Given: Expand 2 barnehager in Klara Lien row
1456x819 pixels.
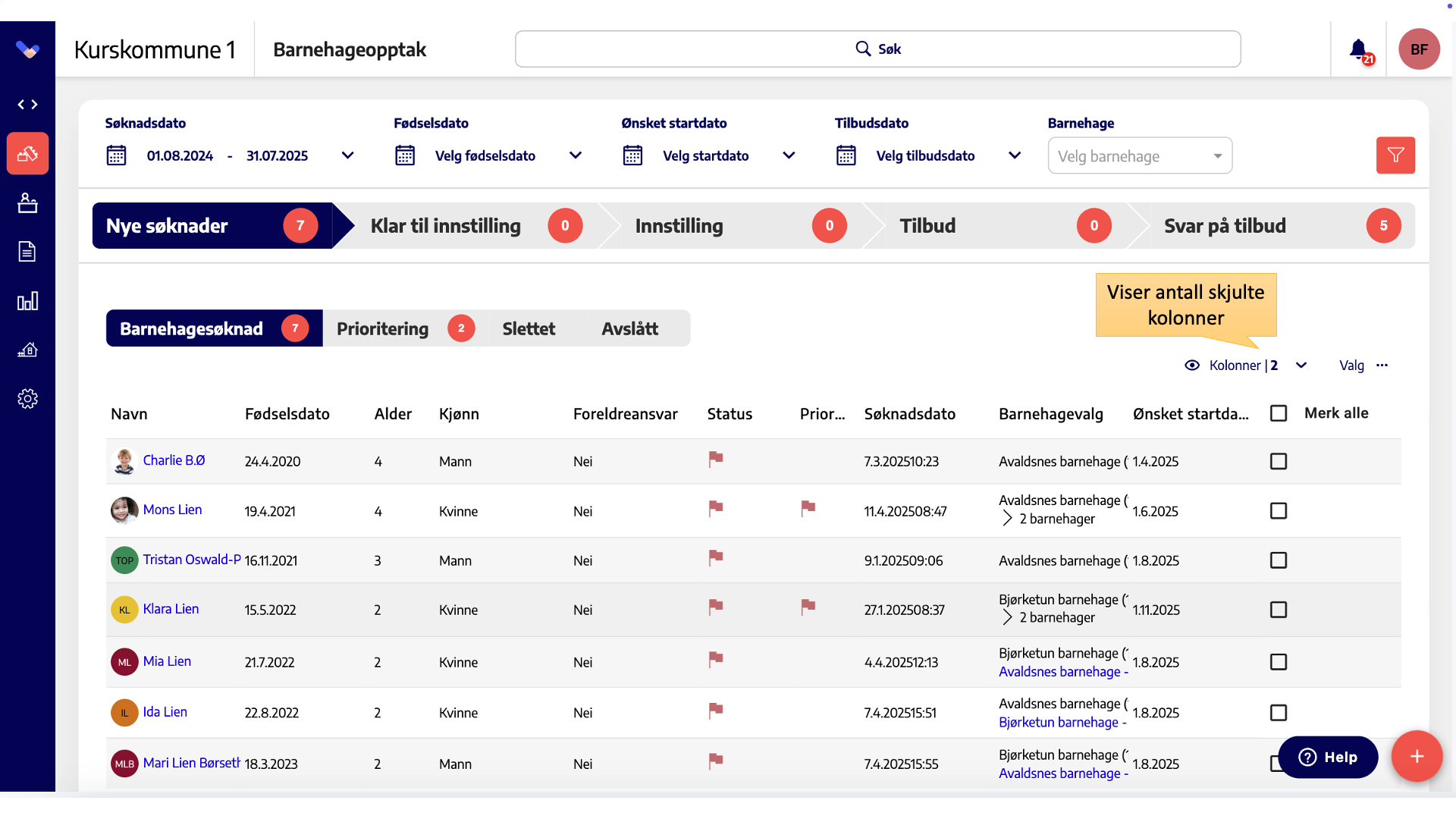Looking at the screenshot, I should [1007, 617].
